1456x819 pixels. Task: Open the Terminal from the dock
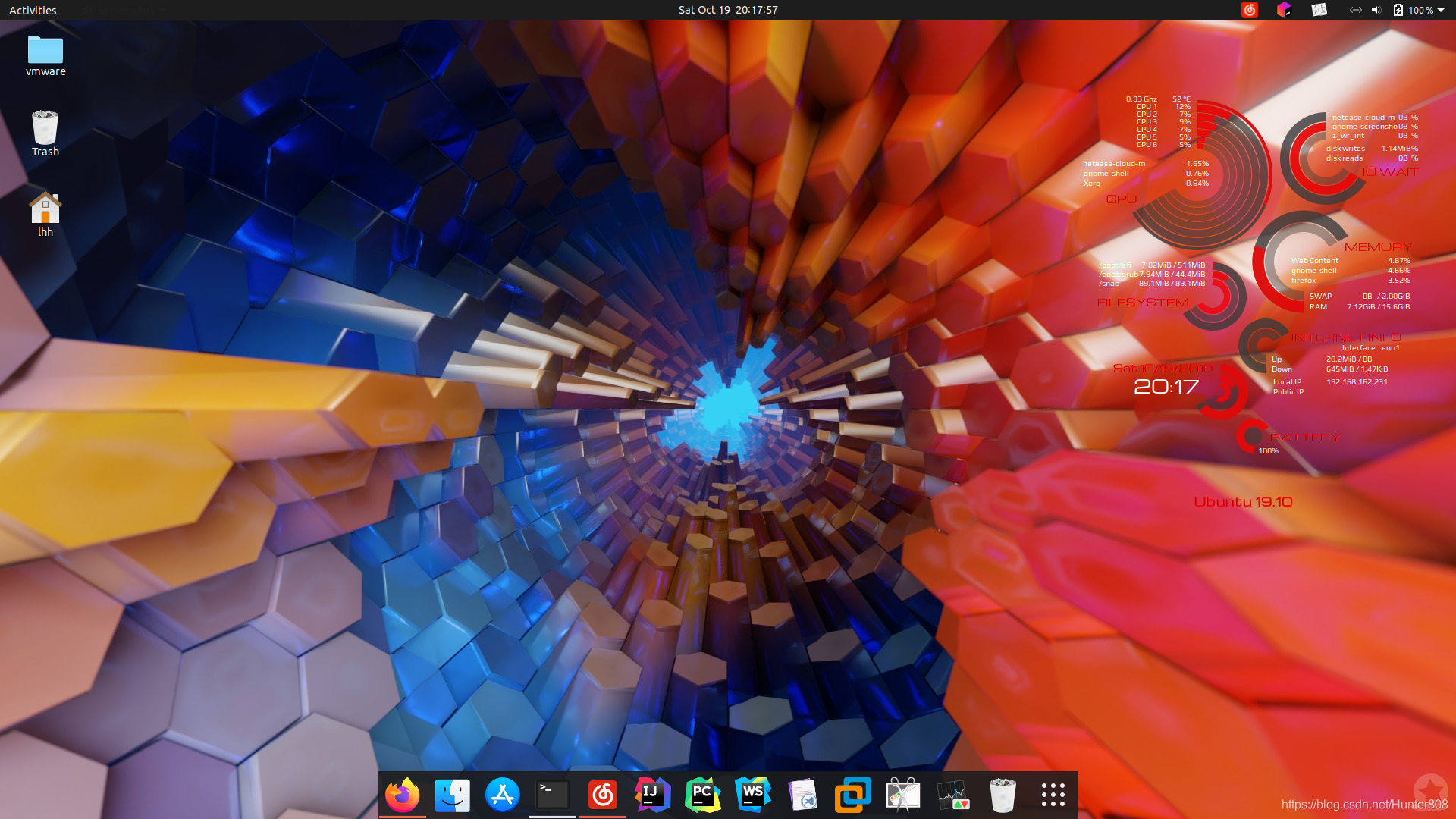click(x=552, y=795)
